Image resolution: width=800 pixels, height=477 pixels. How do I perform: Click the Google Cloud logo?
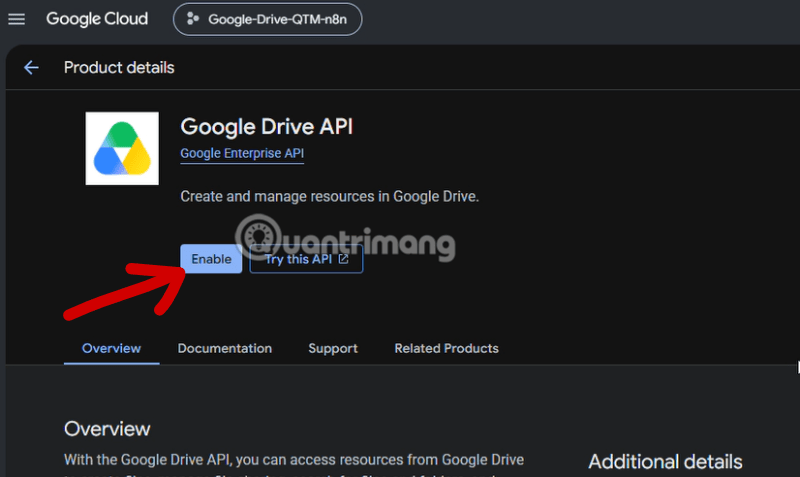pos(97,19)
